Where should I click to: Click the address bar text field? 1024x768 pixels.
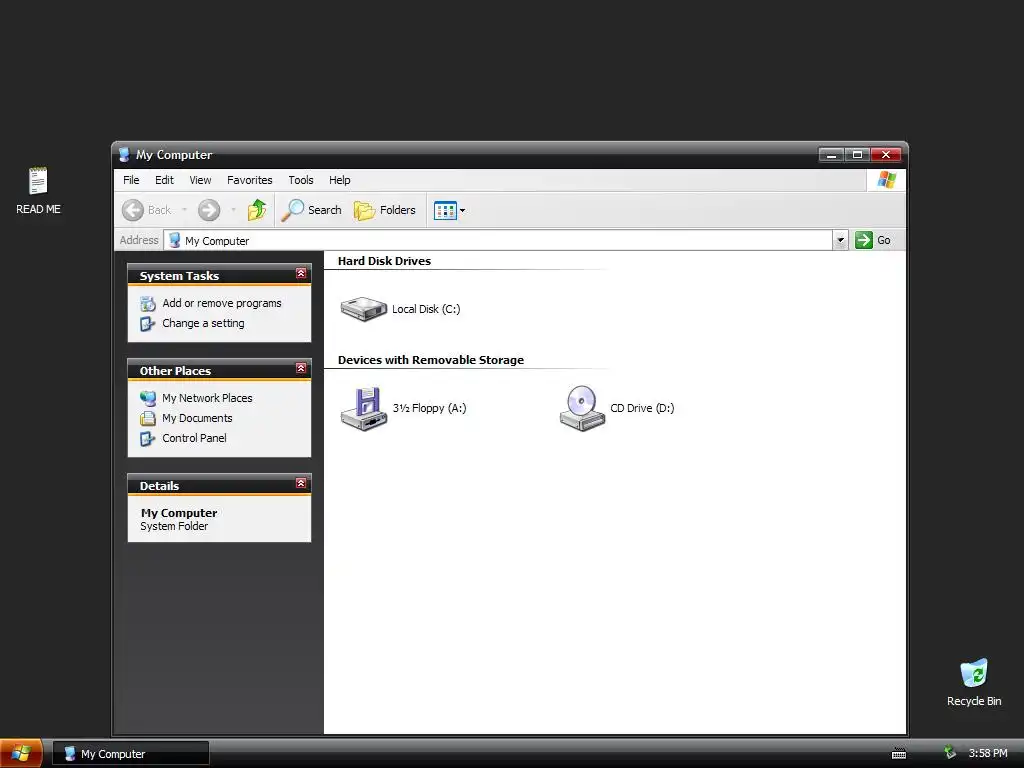498,240
